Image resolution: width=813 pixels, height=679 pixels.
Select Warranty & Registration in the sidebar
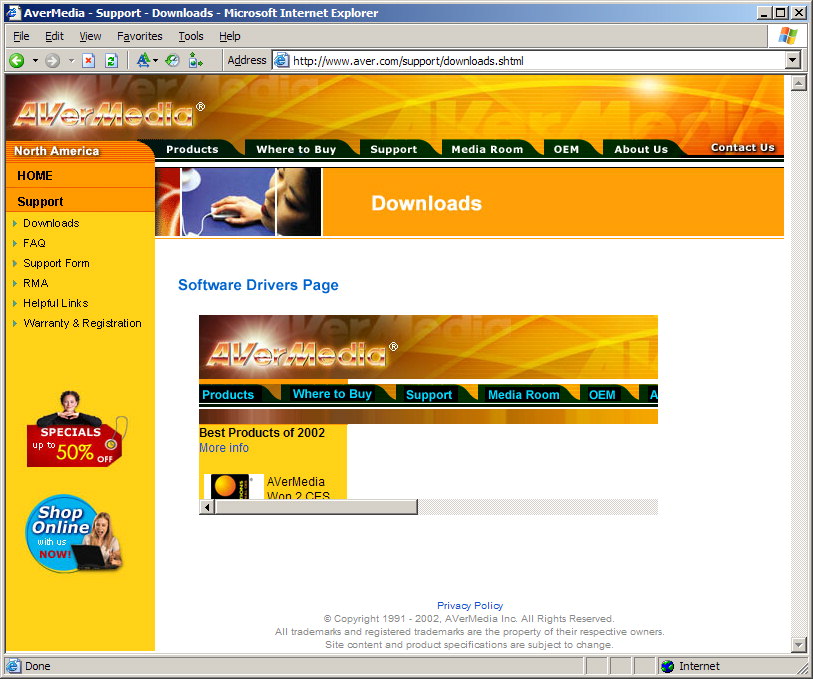pos(81,323)
